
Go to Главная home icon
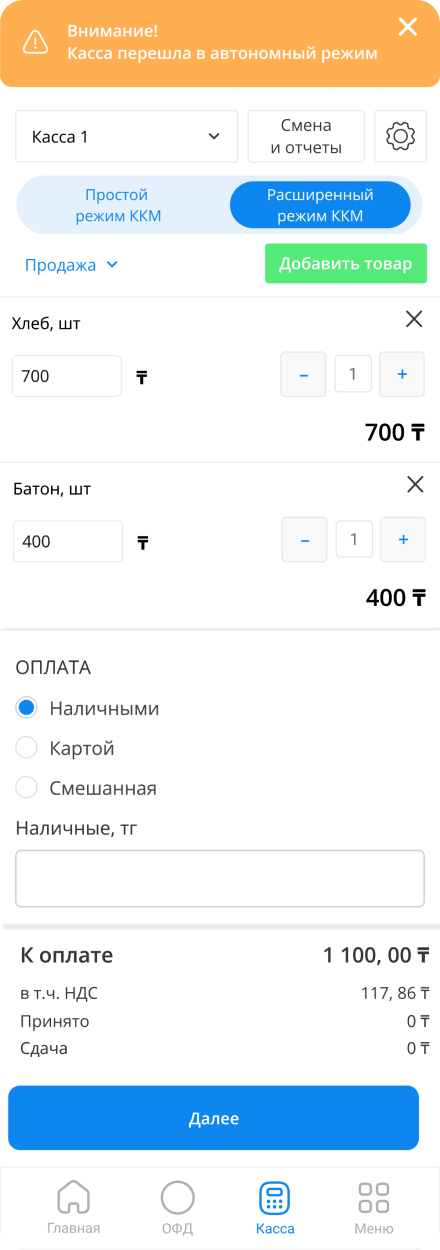pos(73,1207)
